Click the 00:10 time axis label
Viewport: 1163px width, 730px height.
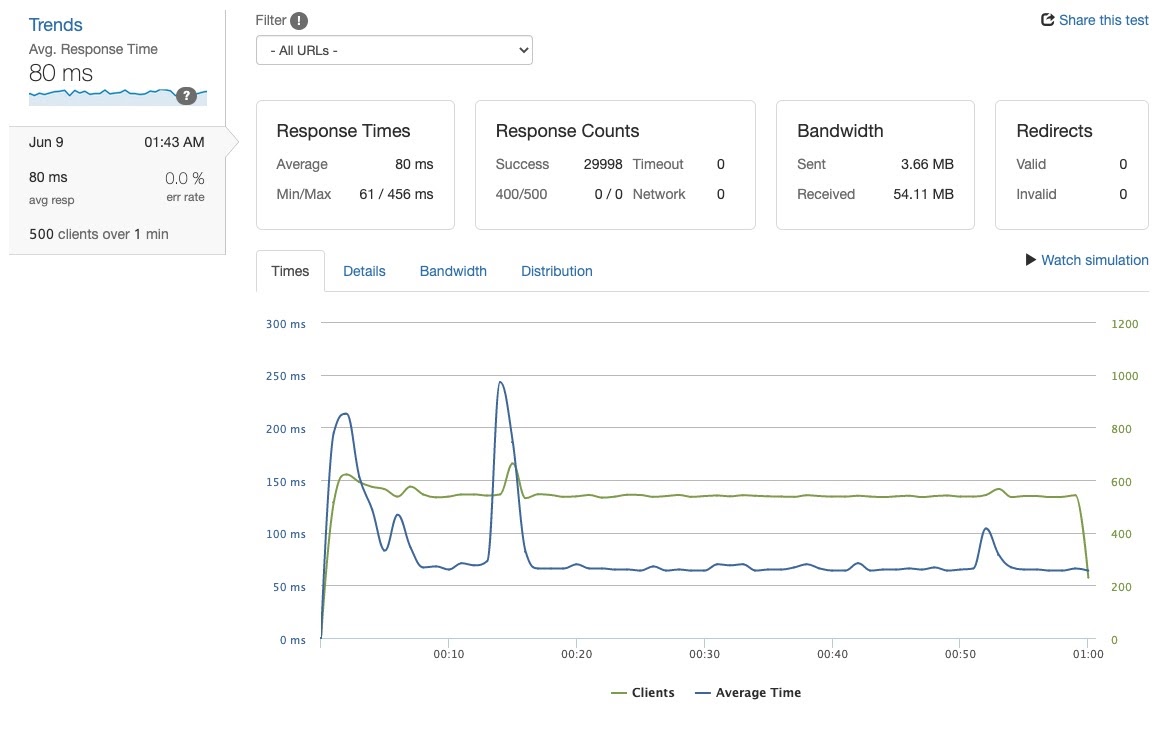click(449, 654)
